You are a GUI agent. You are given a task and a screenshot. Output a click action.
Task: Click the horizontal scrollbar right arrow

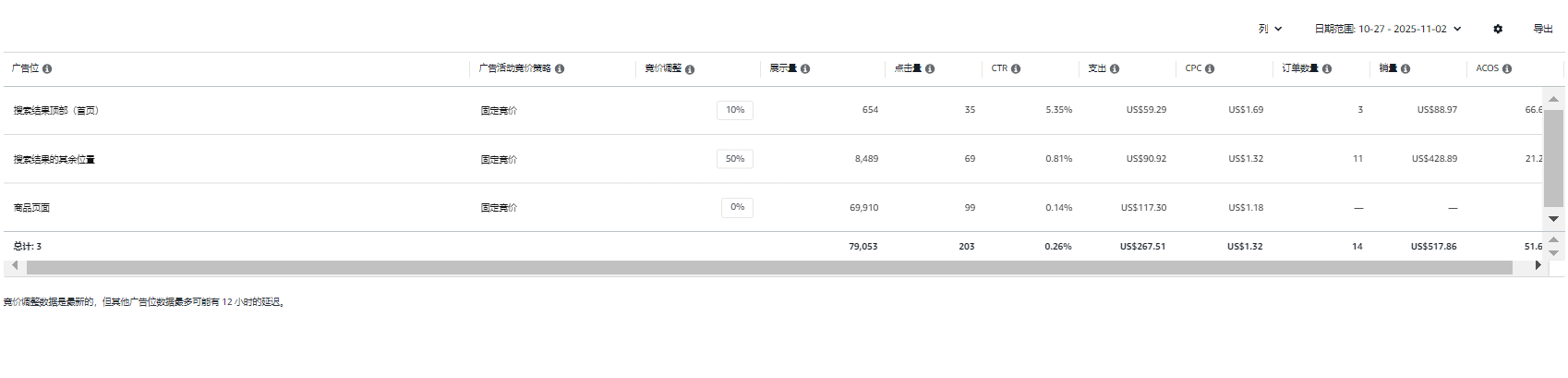[1538, 266]
